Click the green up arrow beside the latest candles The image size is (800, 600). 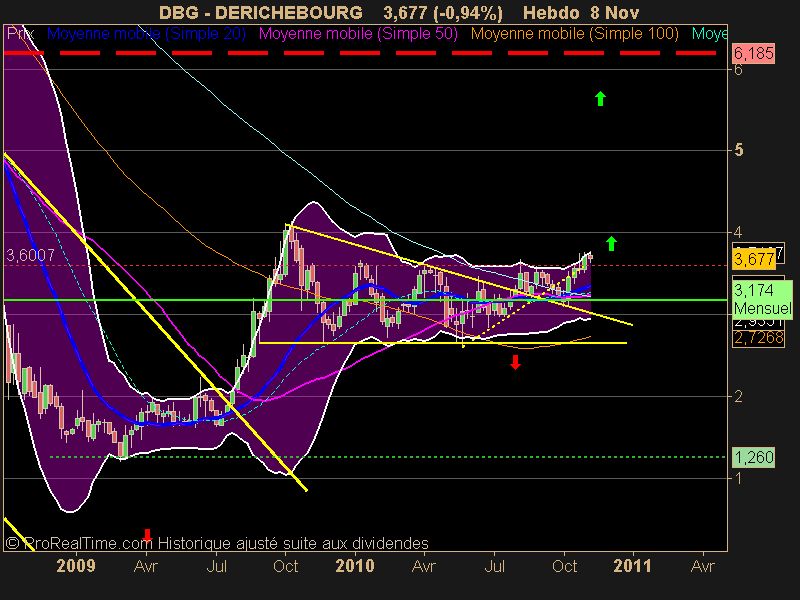point(611,244)
